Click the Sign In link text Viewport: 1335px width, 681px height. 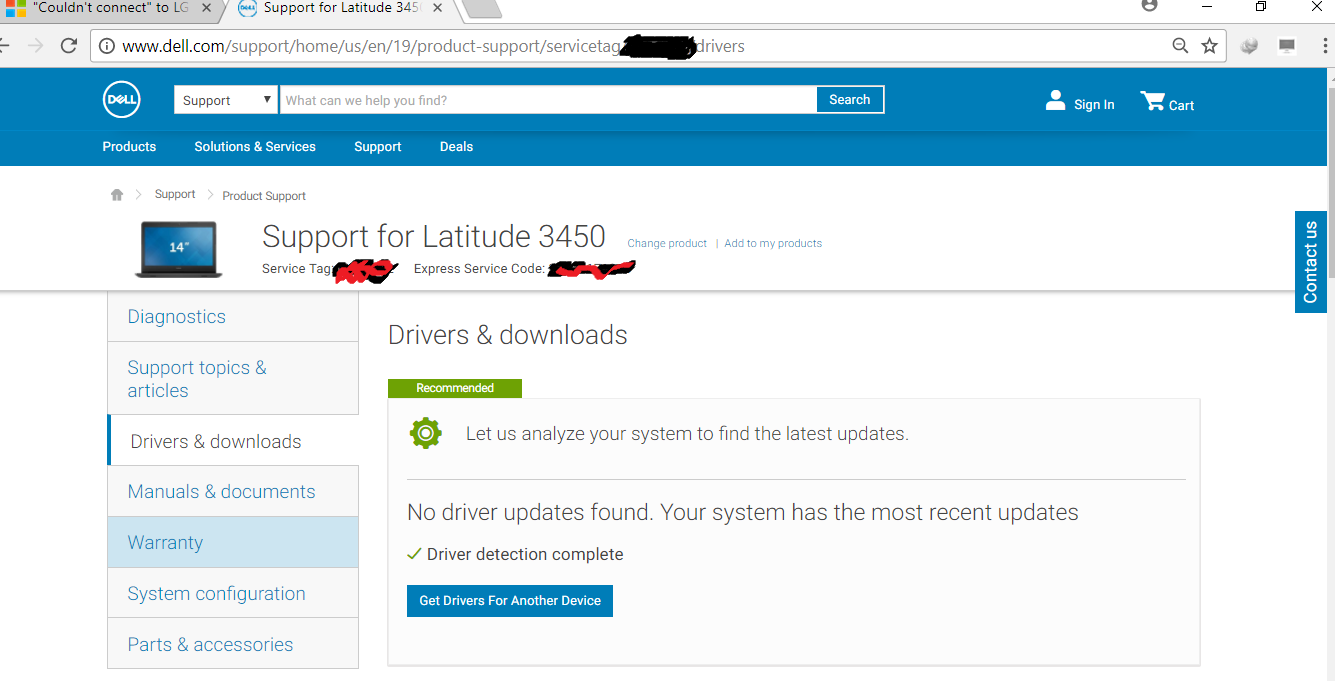coord(1094,104)
